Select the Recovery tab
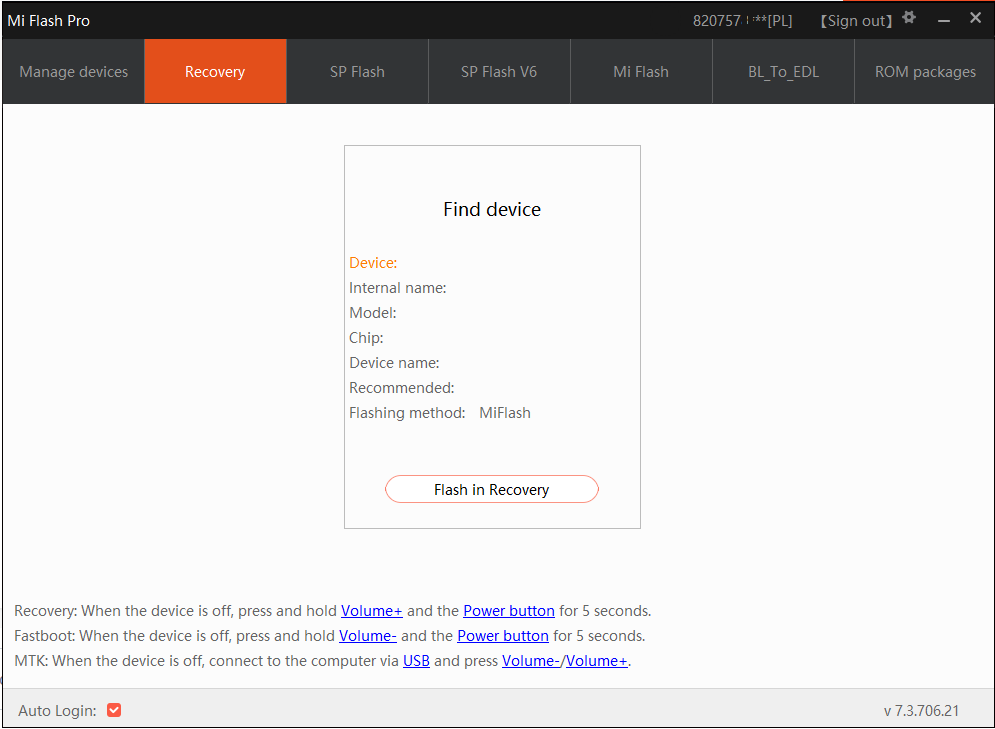This screenshot has height=729, width=995. click(215, 72)
